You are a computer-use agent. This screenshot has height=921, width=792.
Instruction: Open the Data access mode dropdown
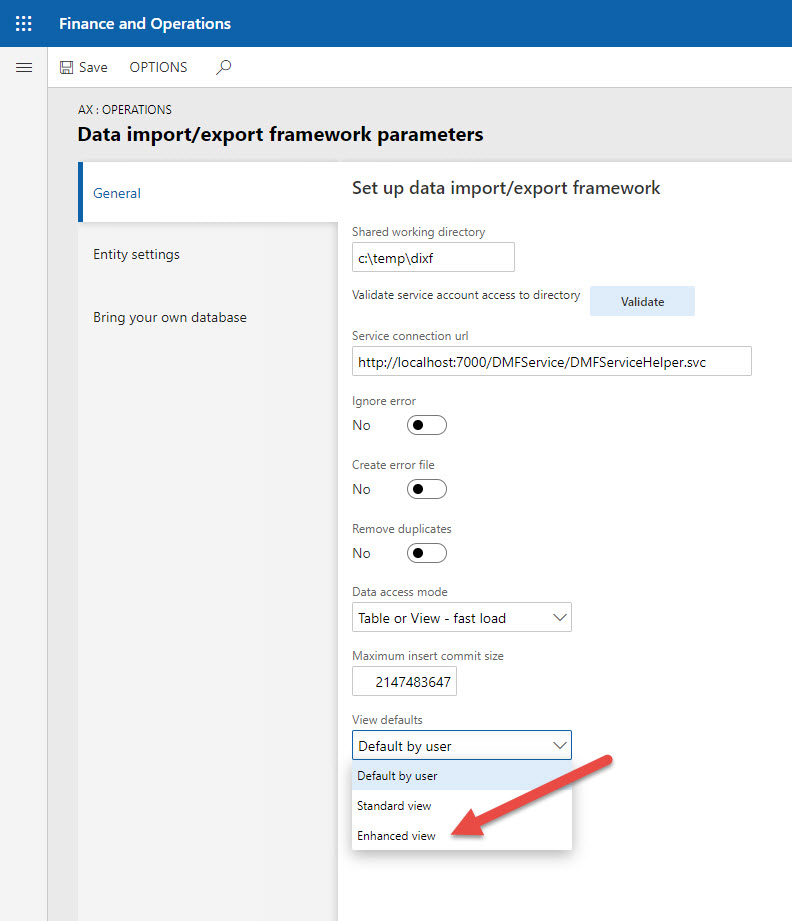(462, 617)
